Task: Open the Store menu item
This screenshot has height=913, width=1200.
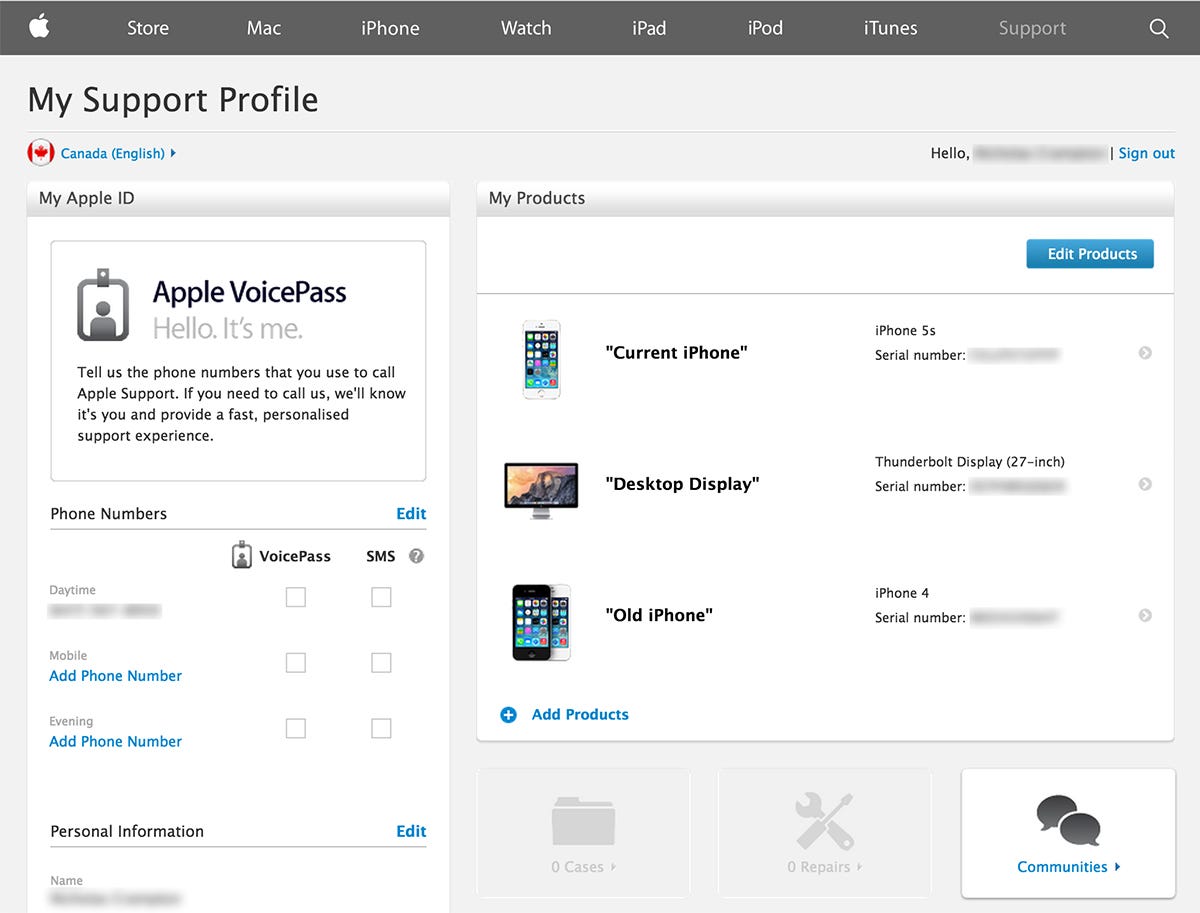Action: [148, 28]
